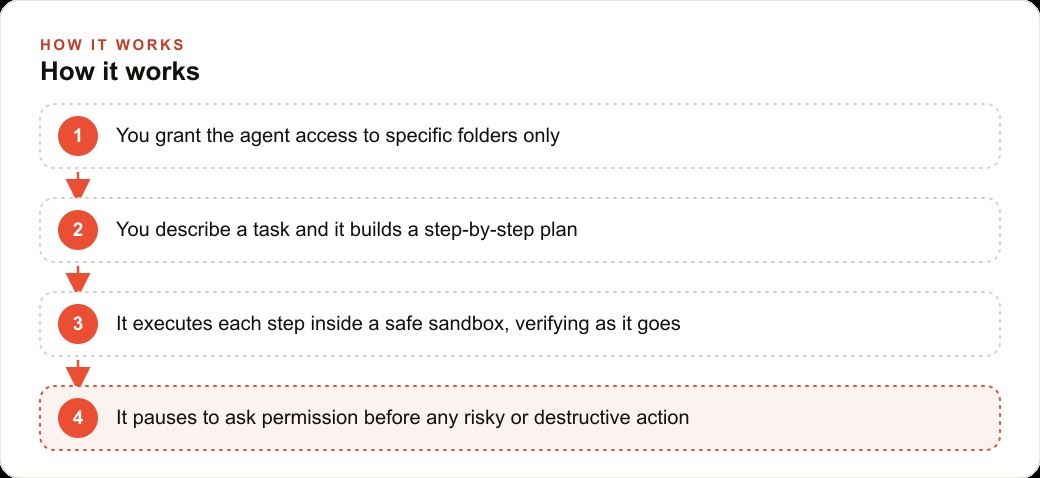This screenshot has width=1040, height=478.
Task: Click the step 3 number circle
Action: (x=78, y=324)
